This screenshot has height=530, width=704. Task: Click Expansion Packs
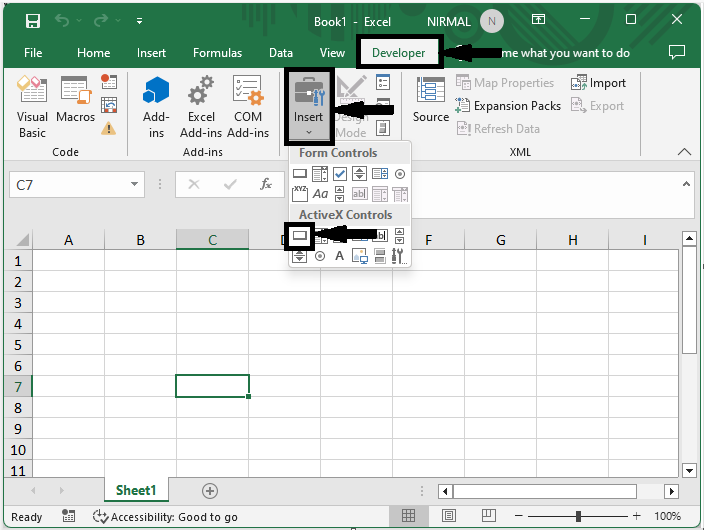pos(508,106)
